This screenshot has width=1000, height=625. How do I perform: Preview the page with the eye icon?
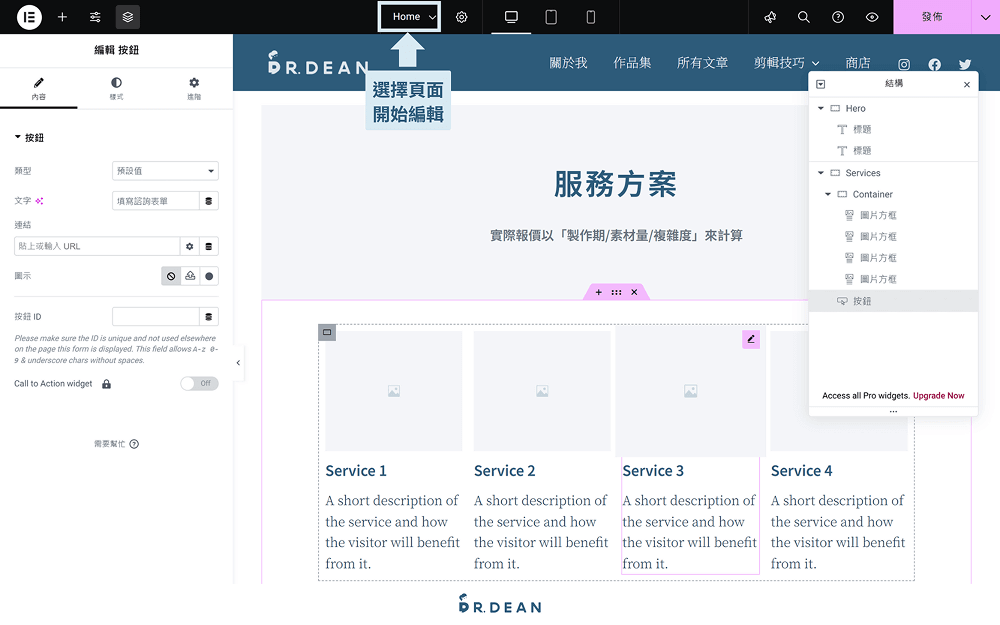tap(871, 17)
